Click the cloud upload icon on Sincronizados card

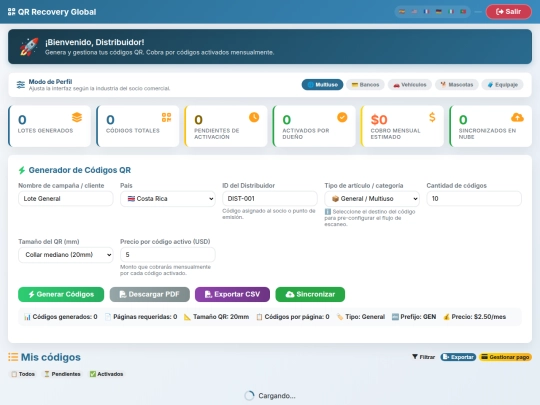pos(517,117)
